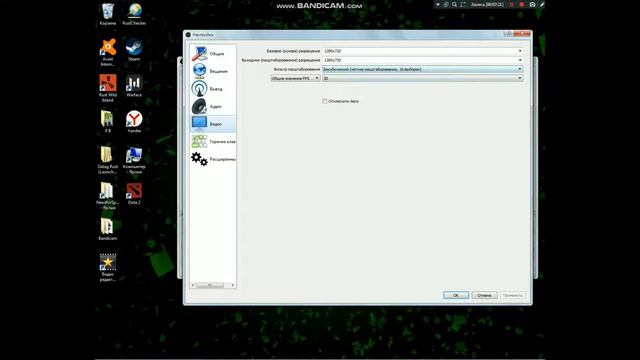Screen dimensions: 640x360
Task: Click the sidebar scrollbar right arrow
Action: pos(233,285)
